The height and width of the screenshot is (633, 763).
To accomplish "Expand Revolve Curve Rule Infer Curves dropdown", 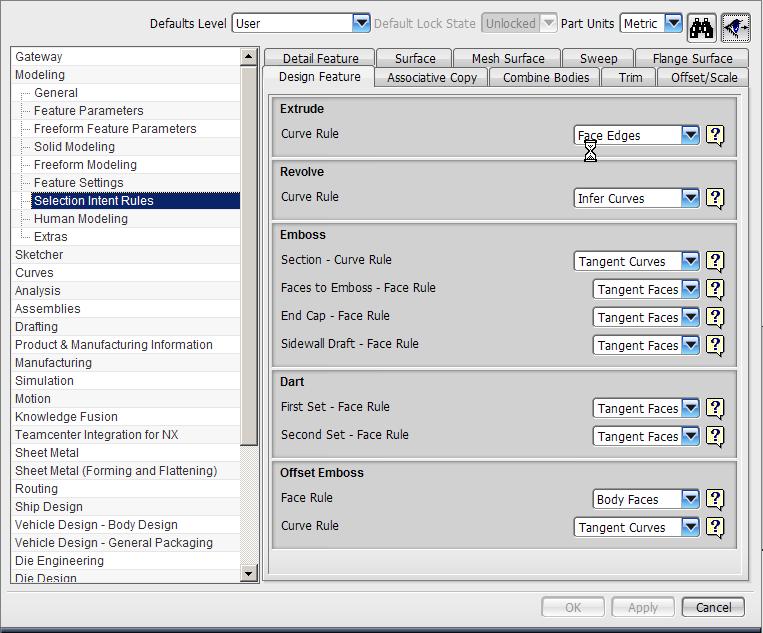I will click(x=690, y=198).
